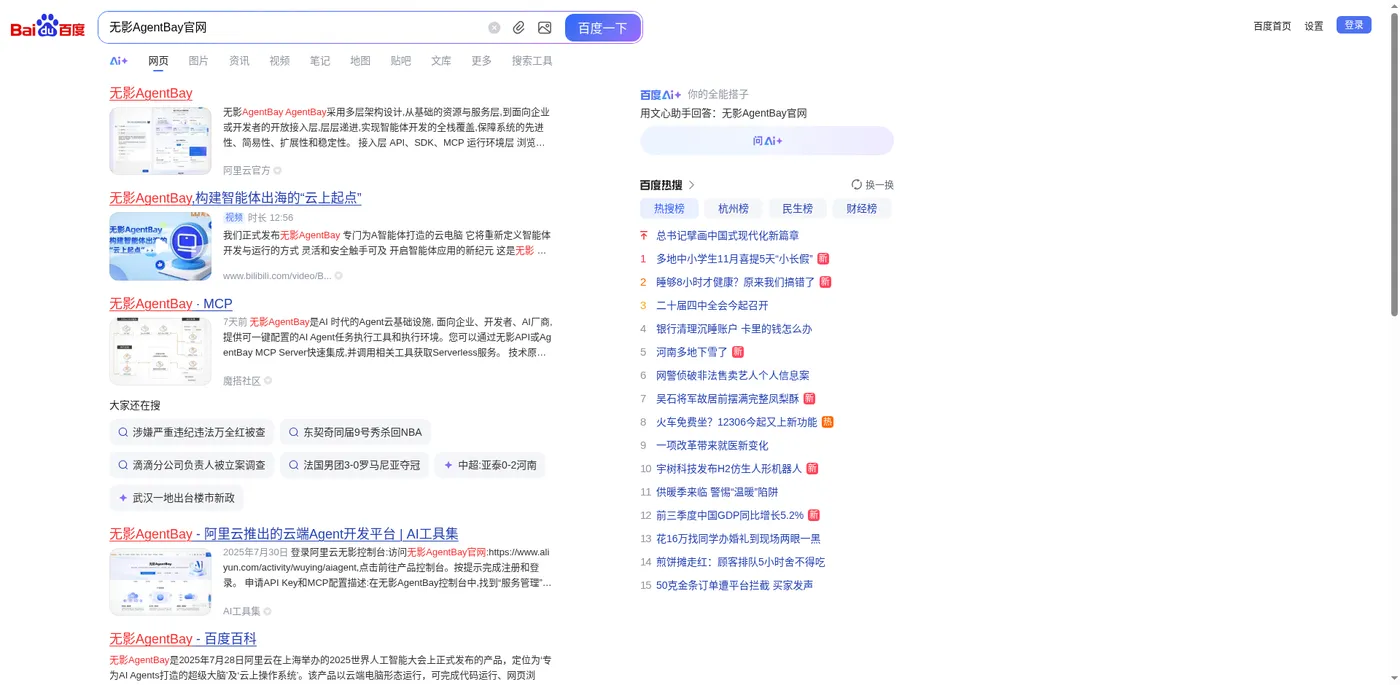Click 问AI+ button

click(767, 141)
